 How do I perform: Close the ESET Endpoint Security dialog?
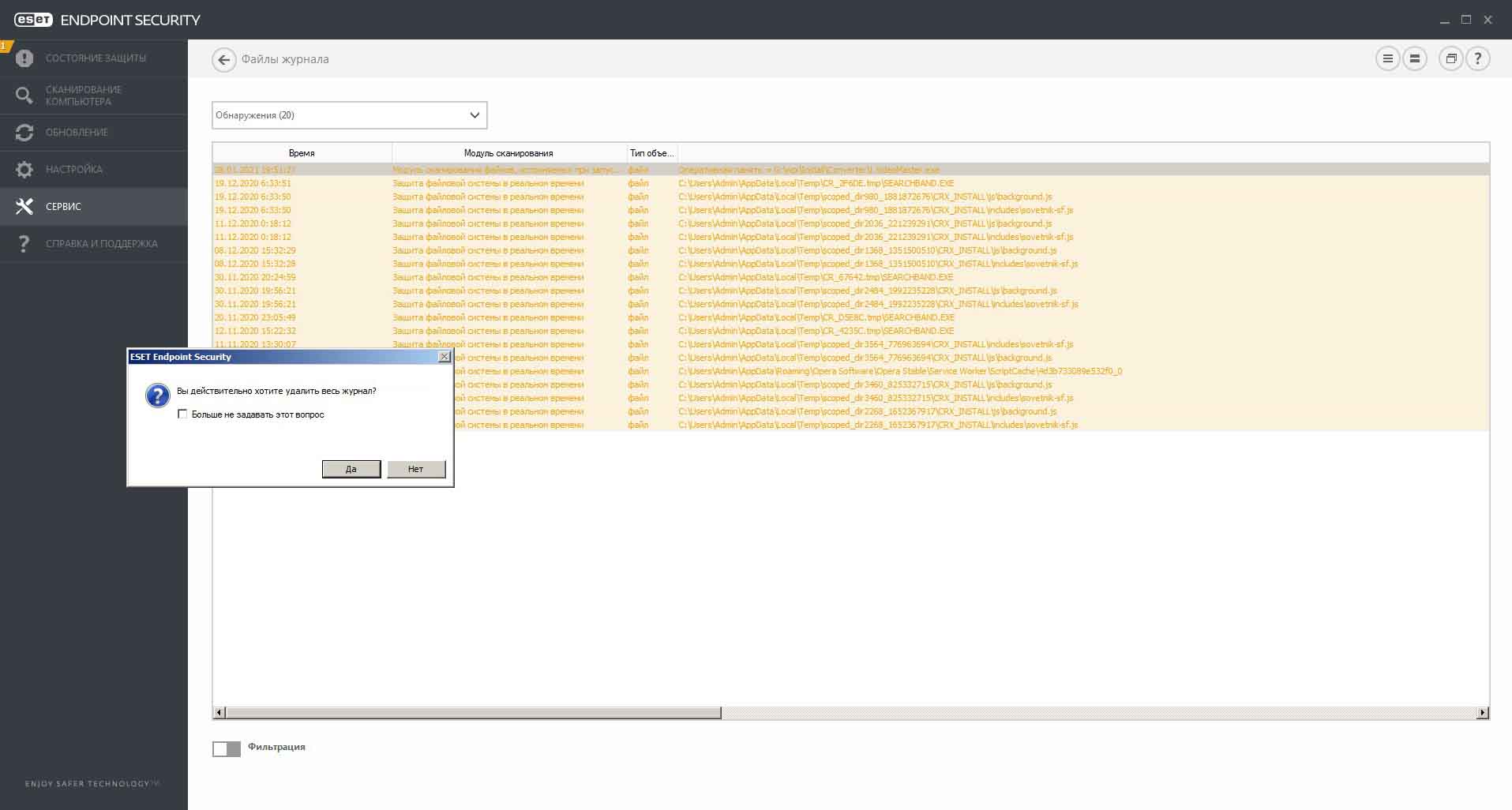(445, 357)
